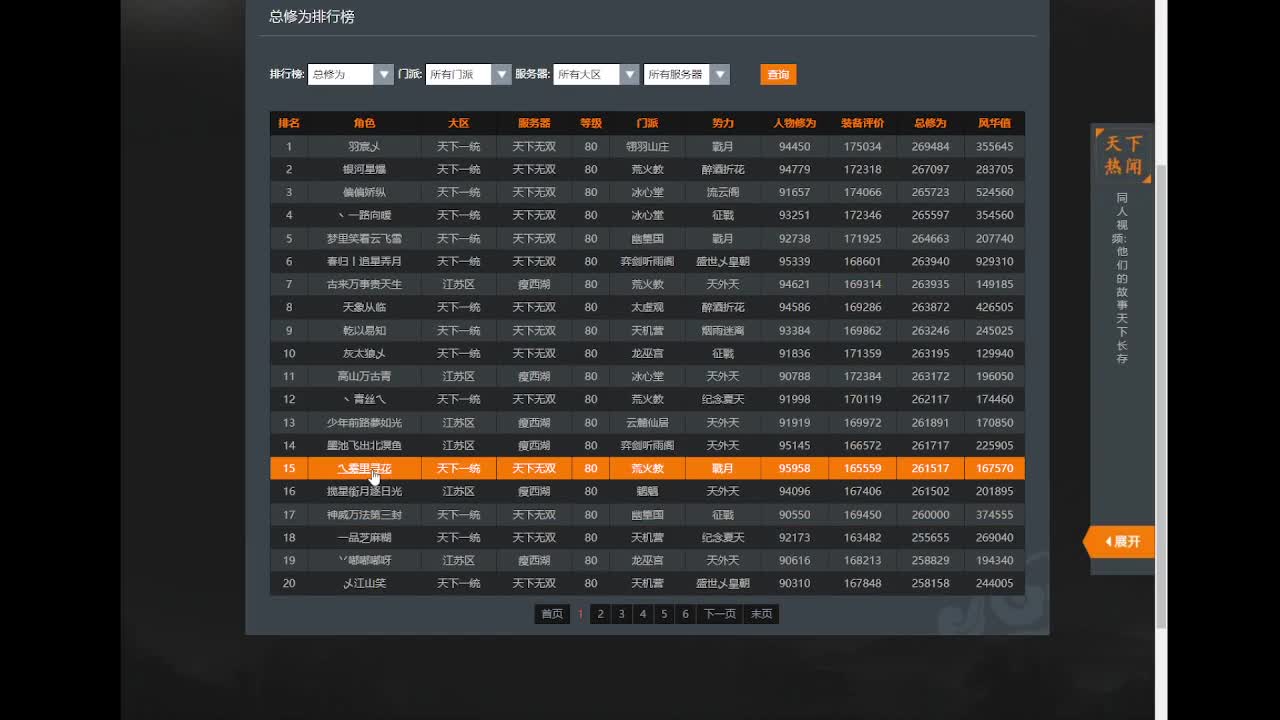This screenshot has width=1280, height=720.
Task: Go to page 2 of rankings
Action: [x=600, y=614]
